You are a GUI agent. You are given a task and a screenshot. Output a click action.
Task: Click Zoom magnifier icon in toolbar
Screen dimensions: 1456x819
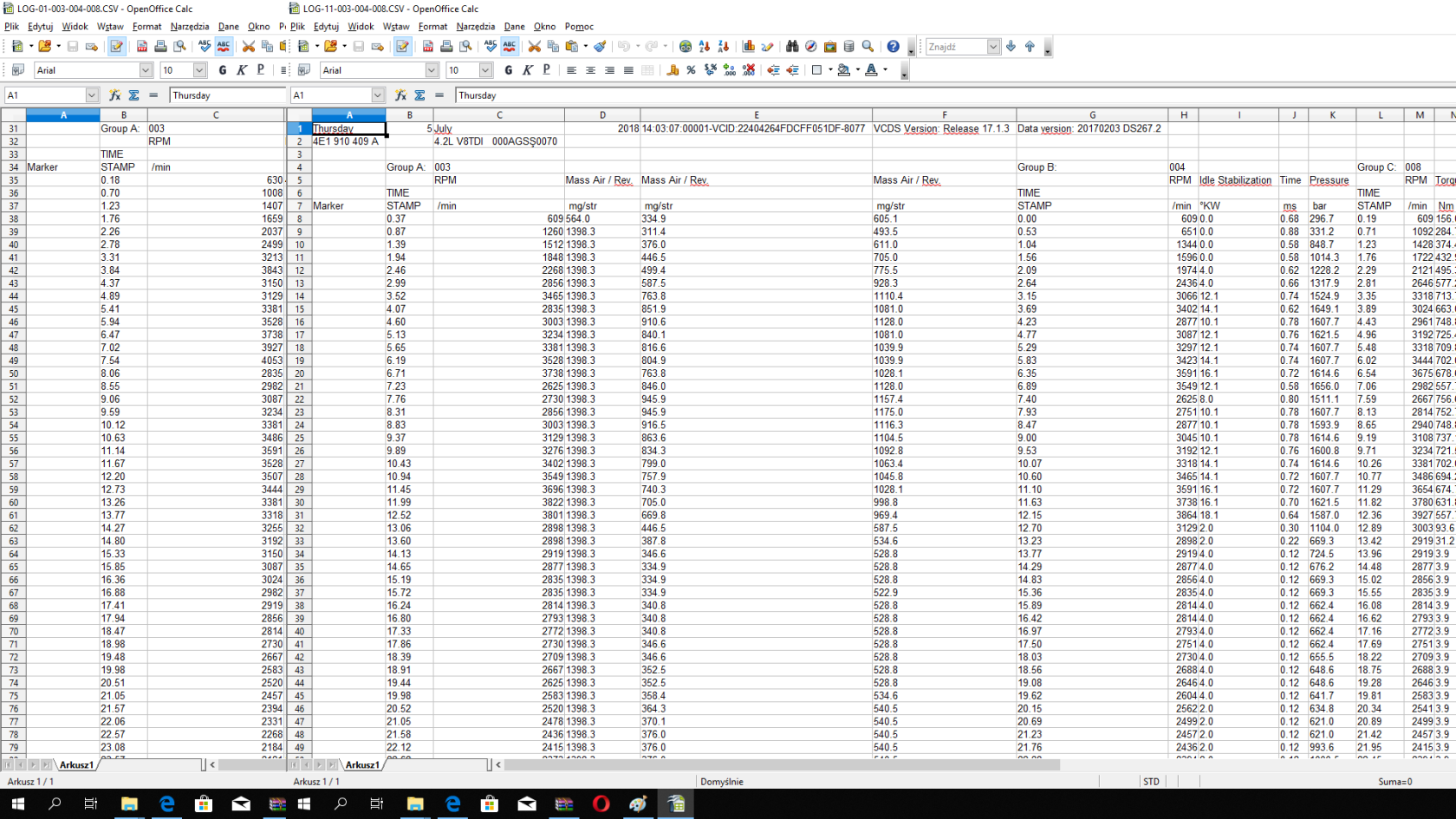pyautogui.click(x=868, y=47)
